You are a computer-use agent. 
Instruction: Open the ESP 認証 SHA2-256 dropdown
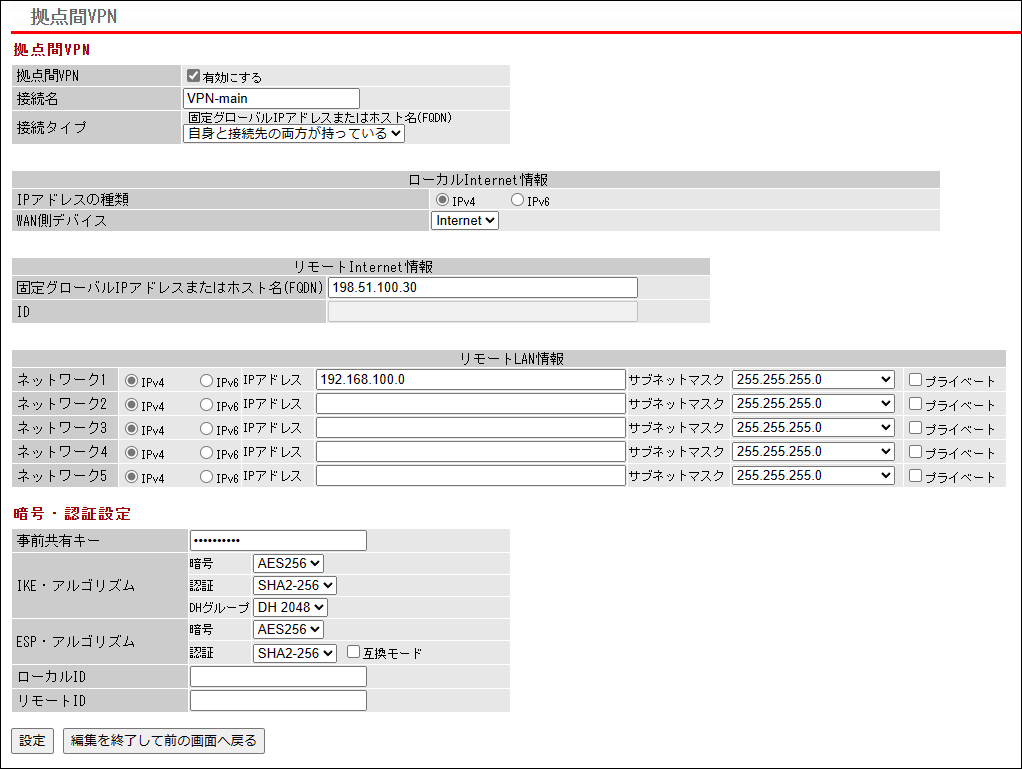[295, 654]
